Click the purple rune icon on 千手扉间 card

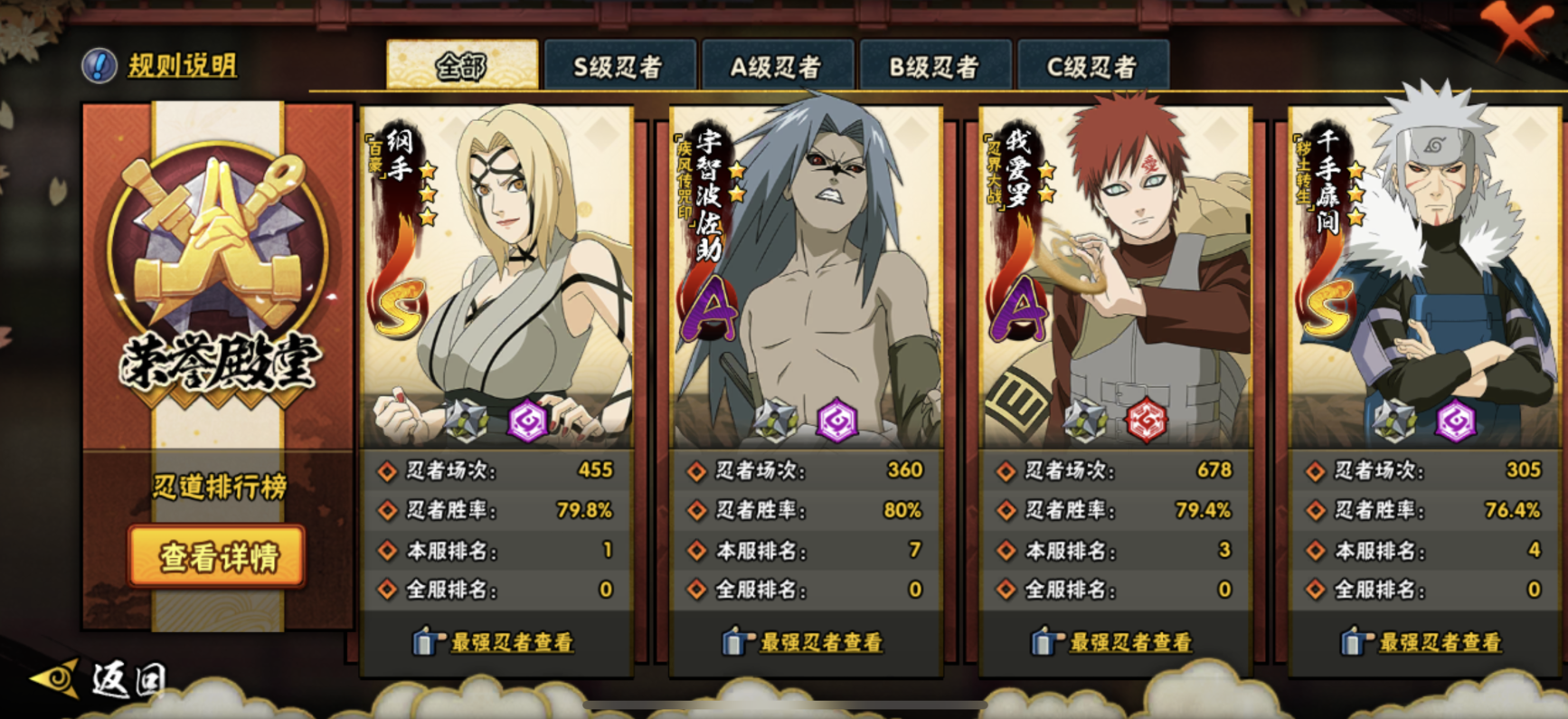pos(1456,421)
